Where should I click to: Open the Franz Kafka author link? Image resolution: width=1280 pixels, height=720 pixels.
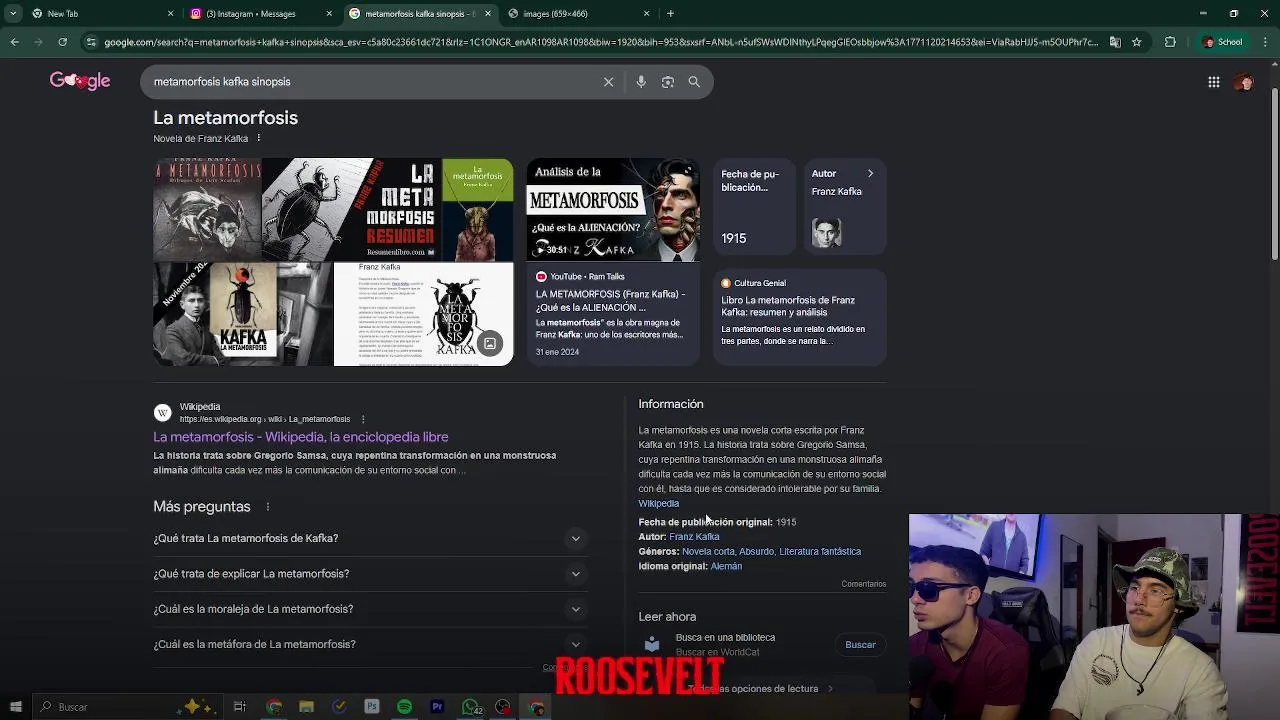click(x=694, y=537)
